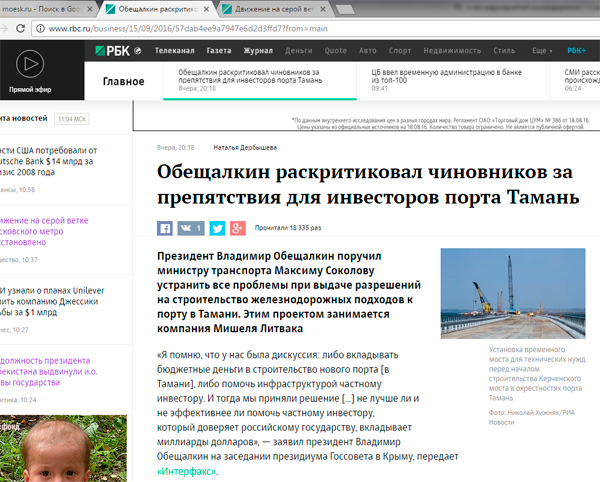Switch to the moesk.ru search tab
The height and width of the screenshot is (482, 600).
click(x=45, y=8)
